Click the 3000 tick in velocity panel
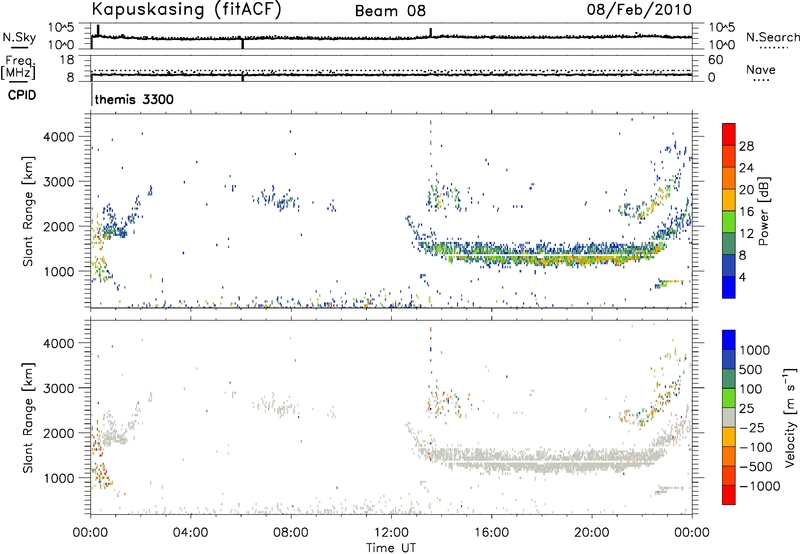This screenshot has height=554, width=800. (59, 388)
